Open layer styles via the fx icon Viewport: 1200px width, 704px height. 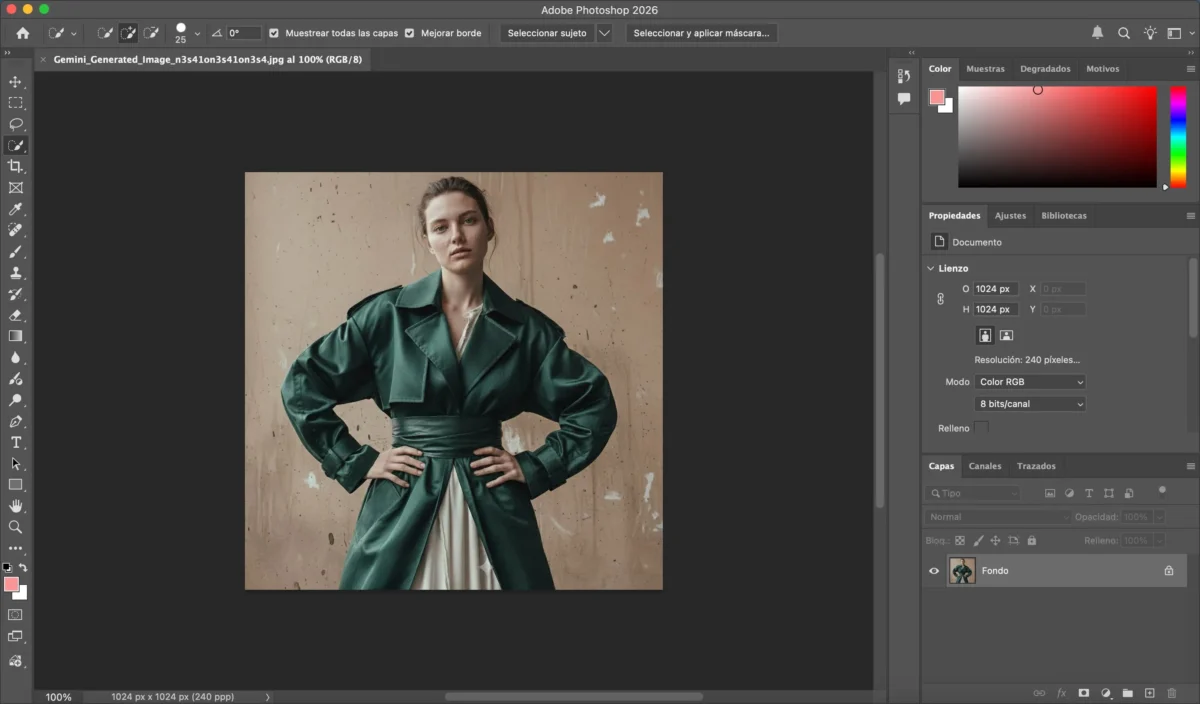click(1060, 692)
